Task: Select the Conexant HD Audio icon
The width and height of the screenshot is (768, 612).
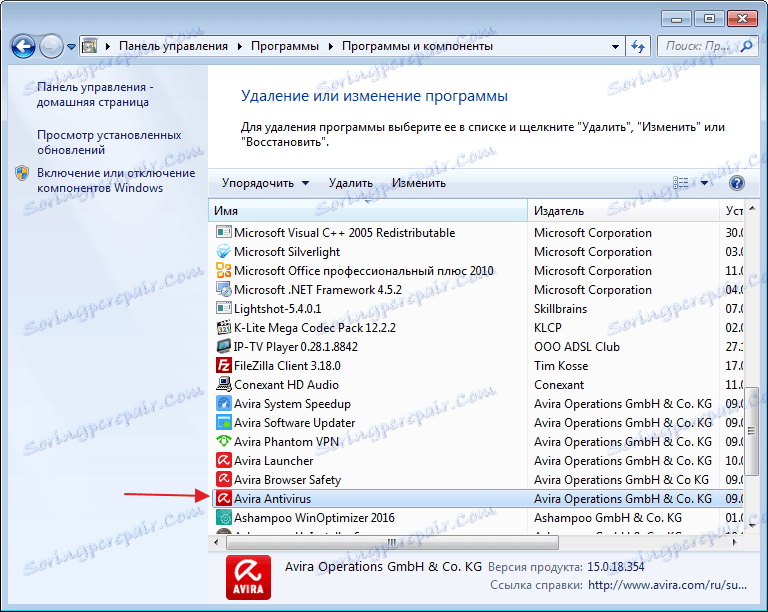Action: tap(223, 384)
